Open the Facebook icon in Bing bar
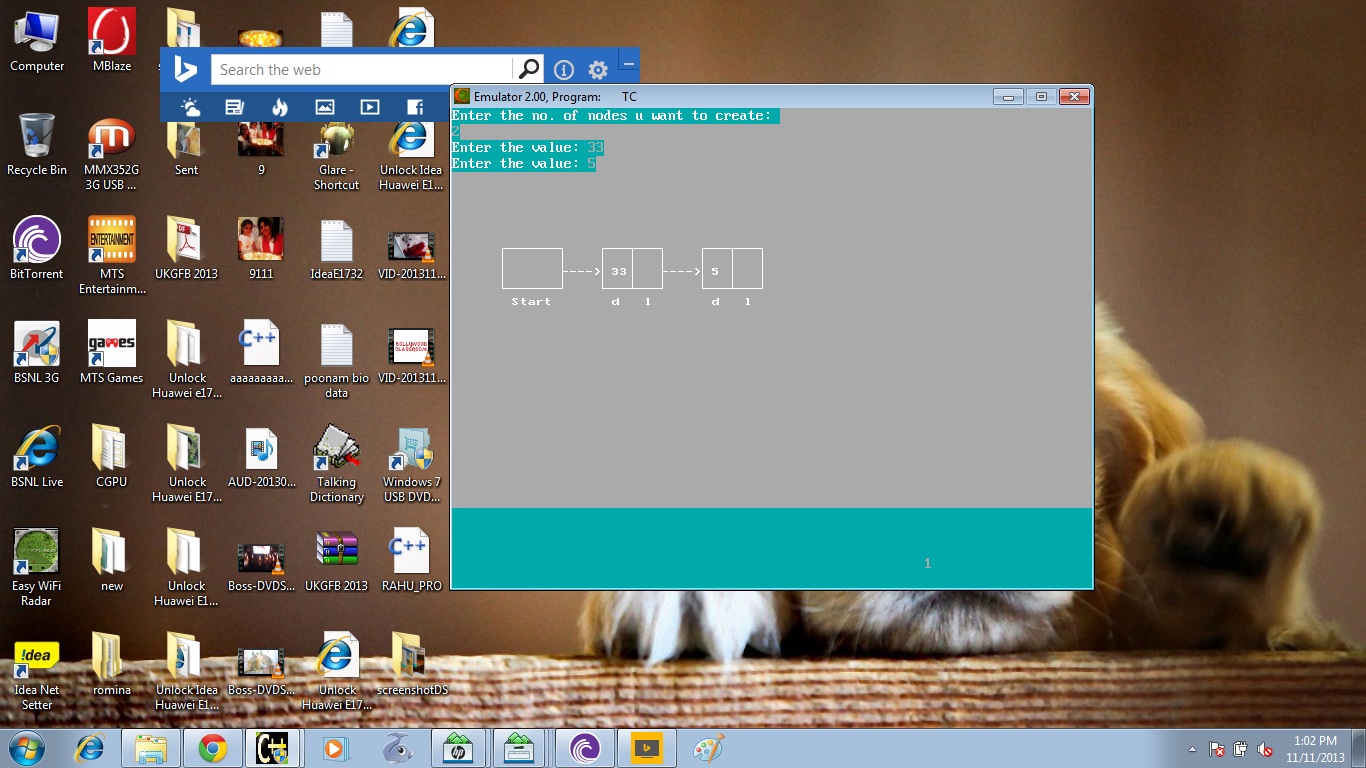This screenshot has width=1366, height=768. [415, 107]
